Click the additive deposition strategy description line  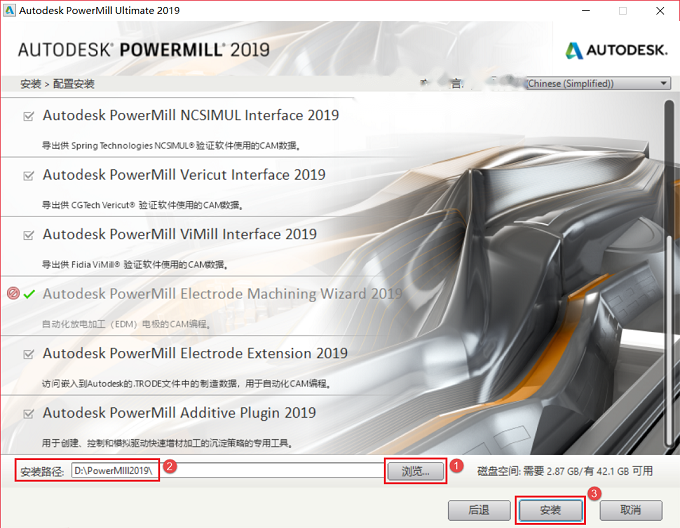click(x=167, y=443)
